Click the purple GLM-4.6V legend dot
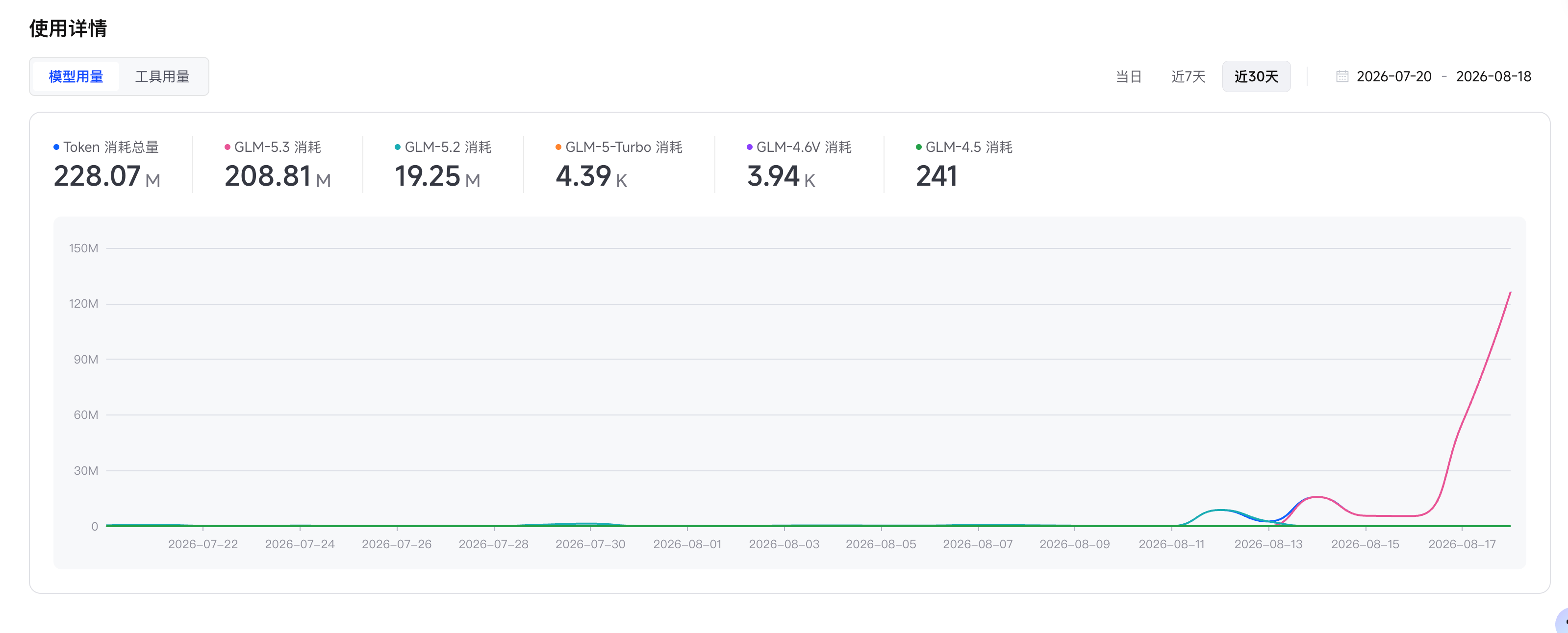This screenshot has width=1568, height=633. point(749,147)
